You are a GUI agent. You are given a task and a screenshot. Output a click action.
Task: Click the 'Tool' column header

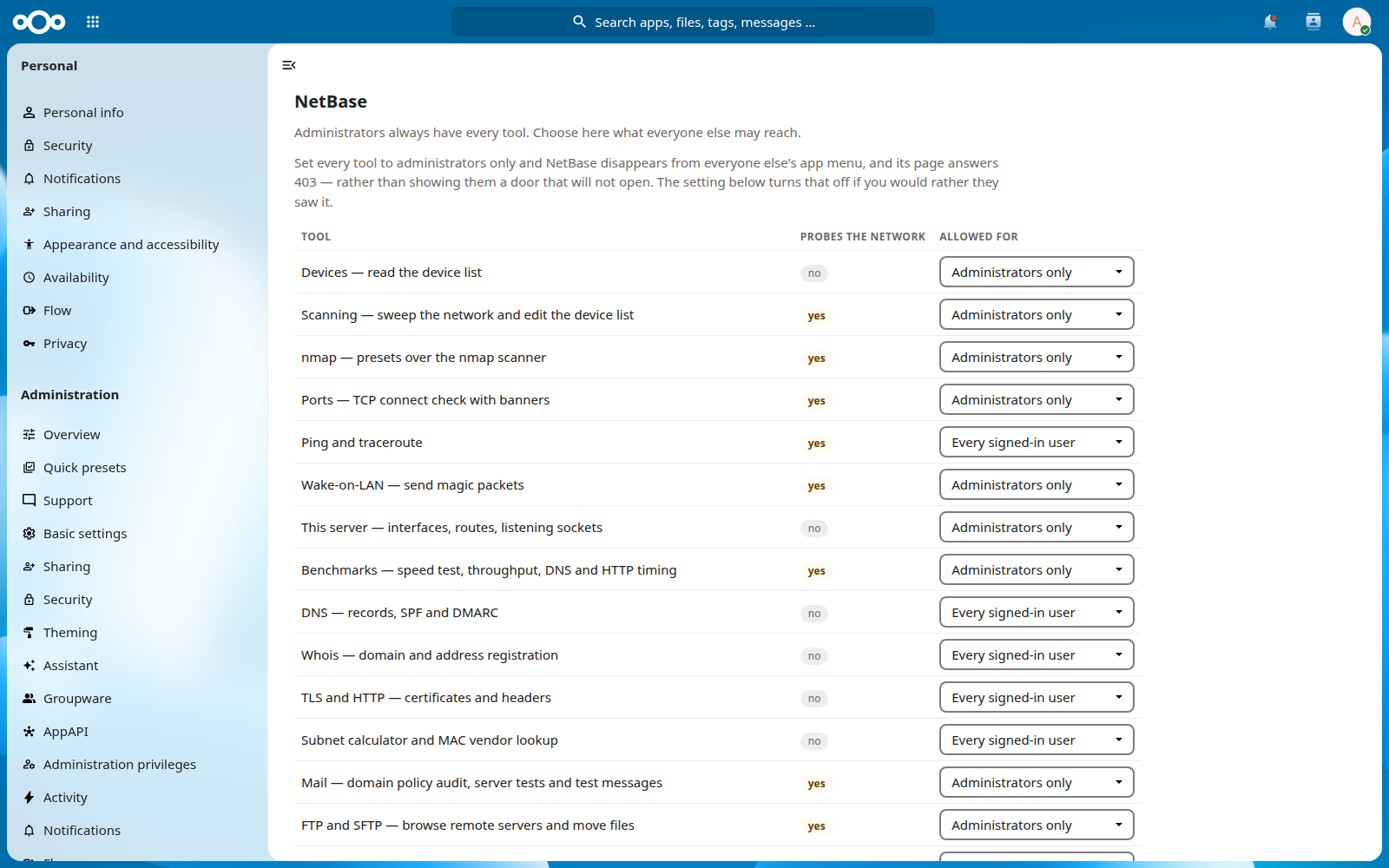316,237
